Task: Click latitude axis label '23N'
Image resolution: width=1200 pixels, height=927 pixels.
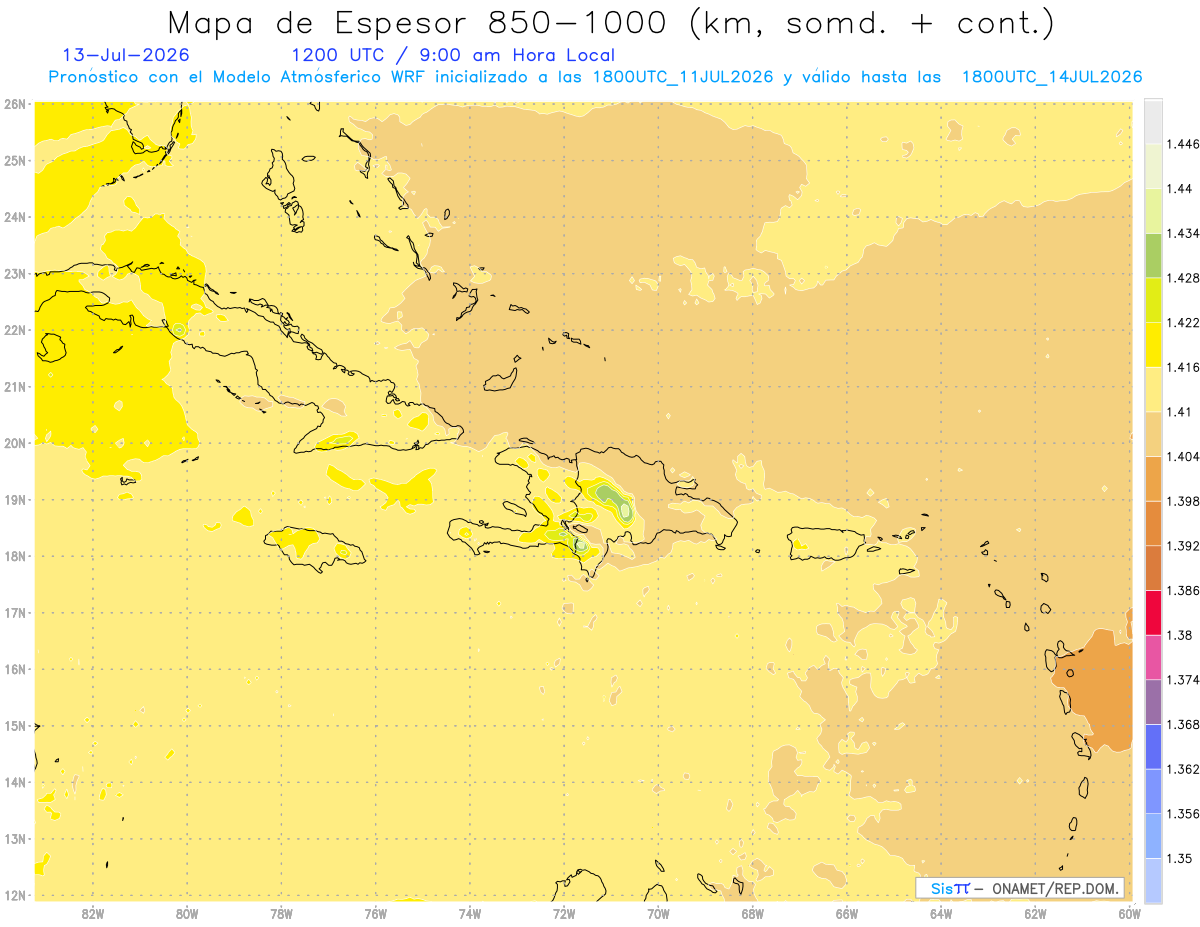Action: click(x=15, y=273)
